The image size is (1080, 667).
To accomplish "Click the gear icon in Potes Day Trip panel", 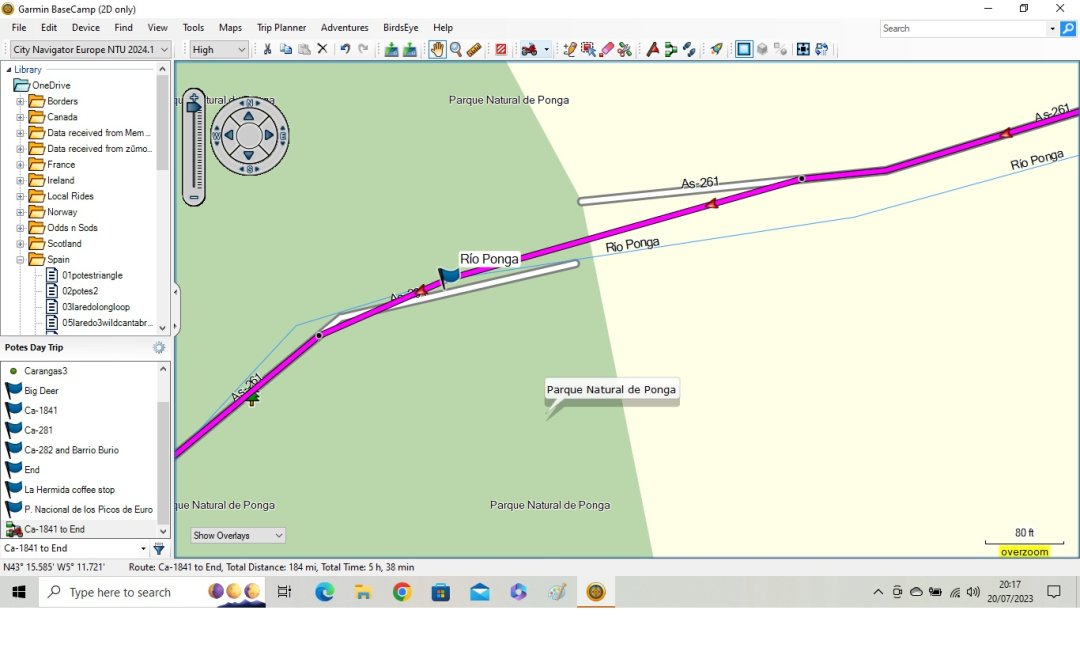I will [x=159, y=348].
